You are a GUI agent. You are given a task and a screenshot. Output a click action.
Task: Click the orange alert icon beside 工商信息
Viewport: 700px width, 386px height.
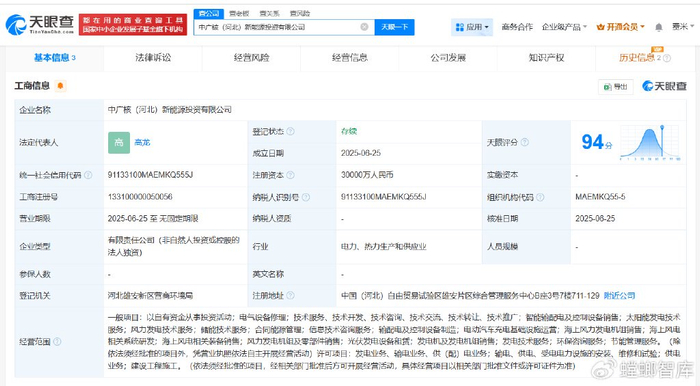(60, 85)
